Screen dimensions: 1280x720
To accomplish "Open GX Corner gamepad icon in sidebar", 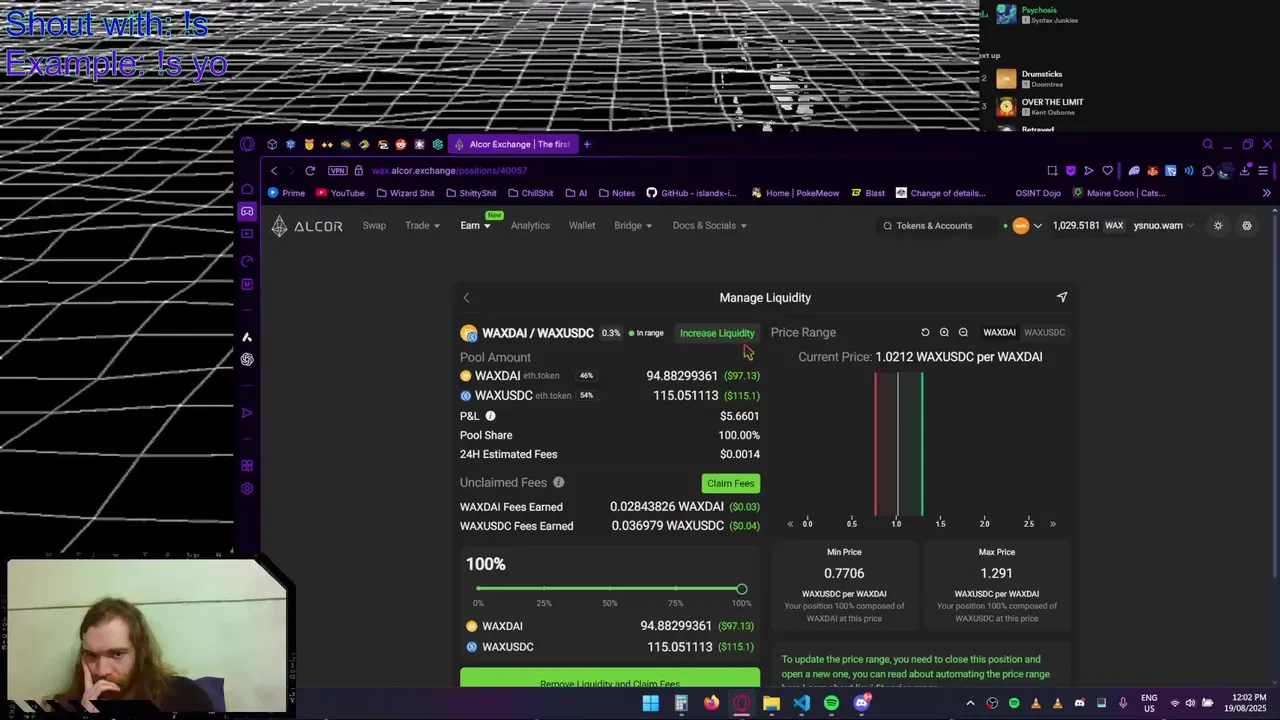I will (x=247, y=211).
